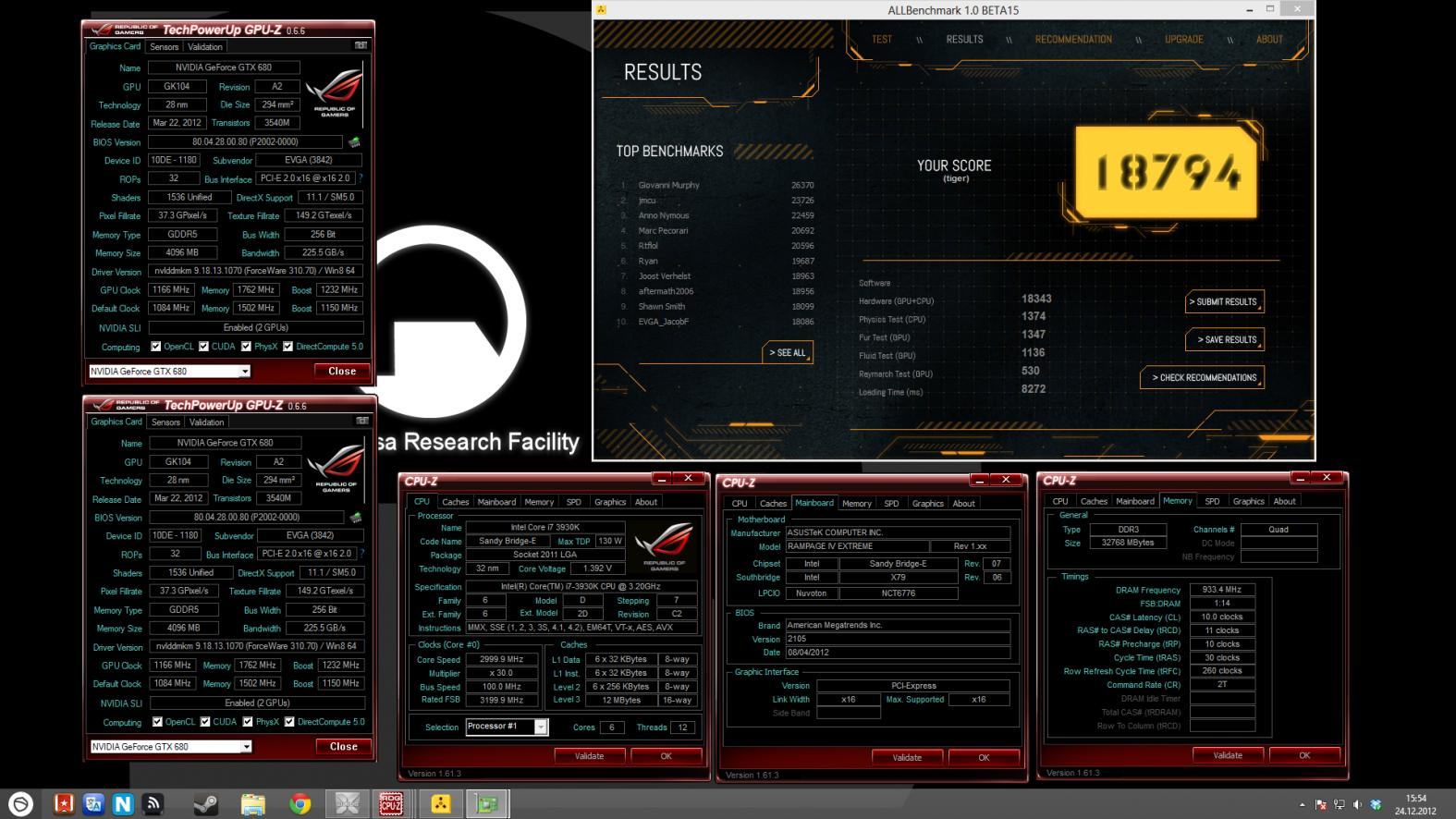The image size is (1456, 819).
Task: Open the Steam taskbar icon
Action: coord(205,803)
